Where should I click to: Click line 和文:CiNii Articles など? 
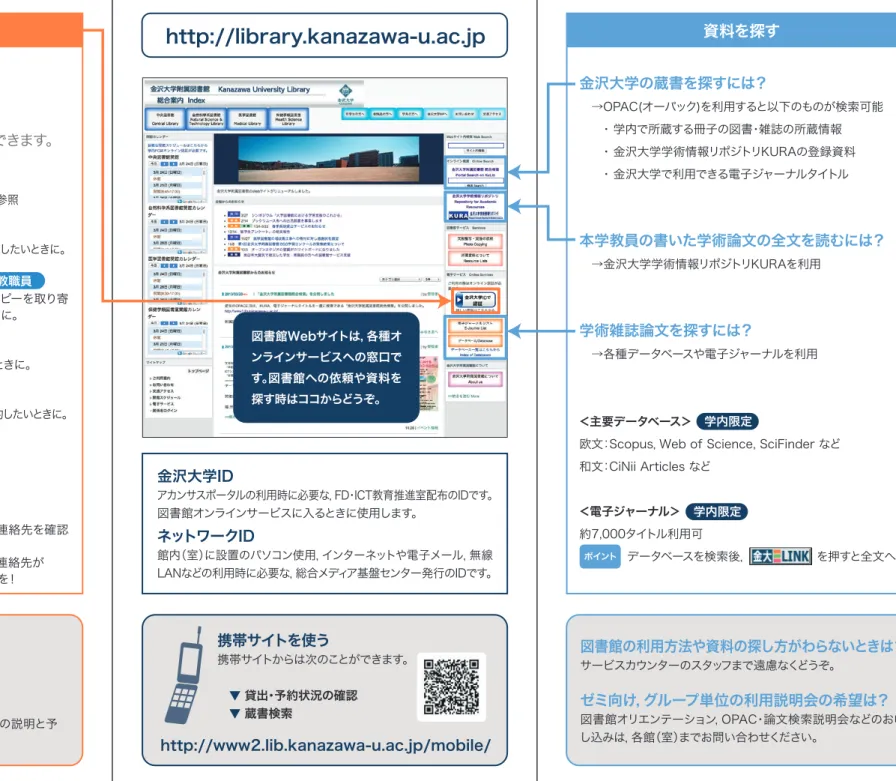645,466
